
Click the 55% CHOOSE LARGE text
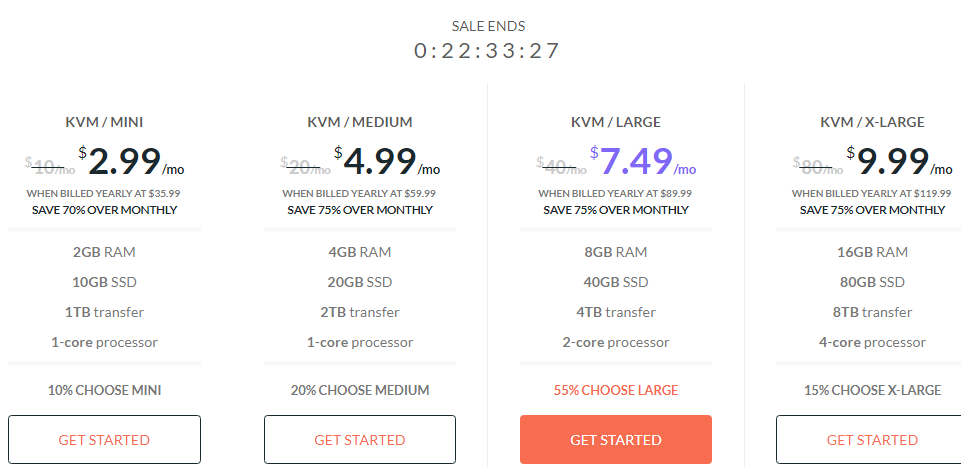click(x=616, y=390)
